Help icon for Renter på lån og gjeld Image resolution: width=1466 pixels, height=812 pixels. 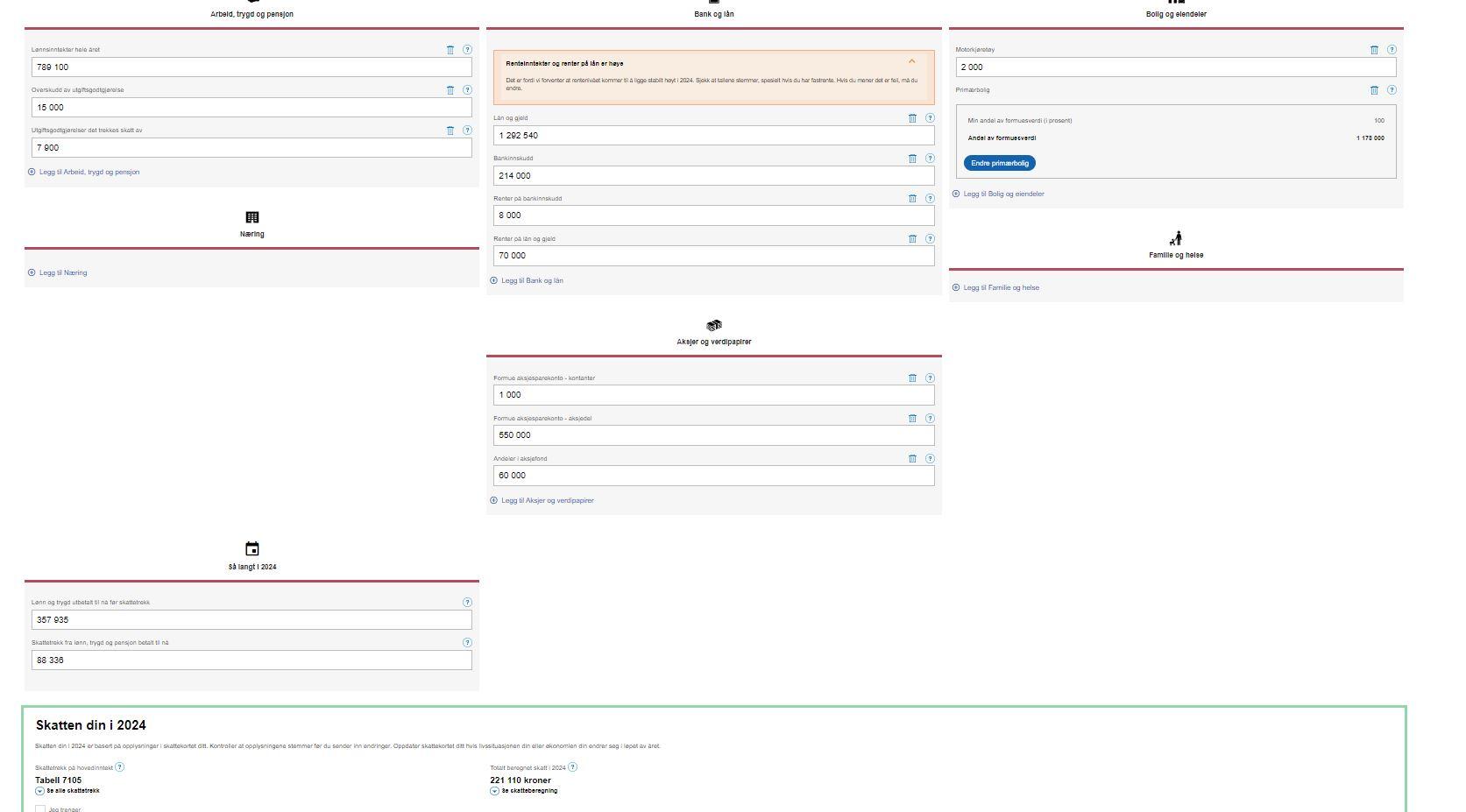(930, 239)
